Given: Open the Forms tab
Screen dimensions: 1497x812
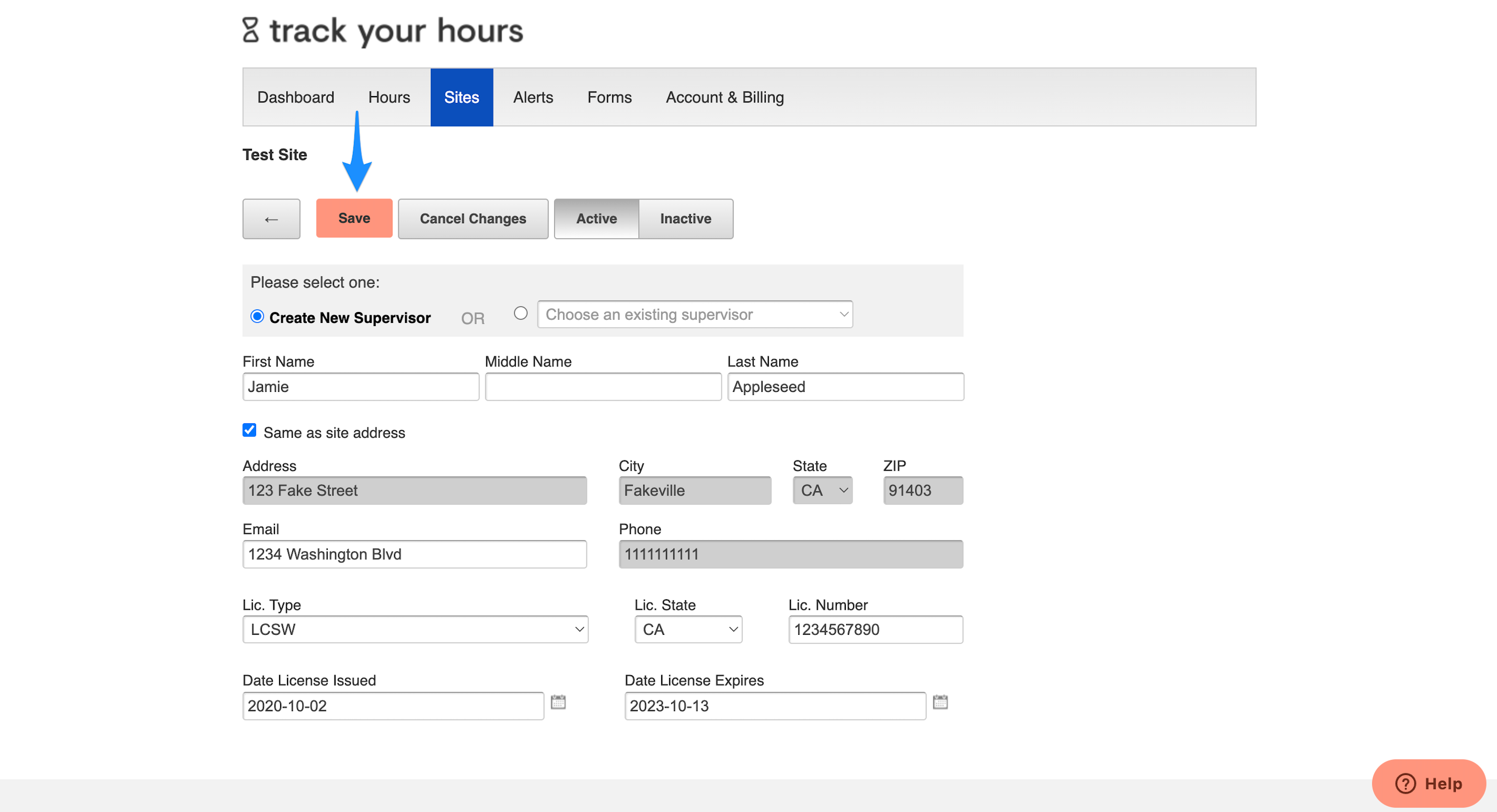Looking at the screenshot, I should tap(609, 98).
